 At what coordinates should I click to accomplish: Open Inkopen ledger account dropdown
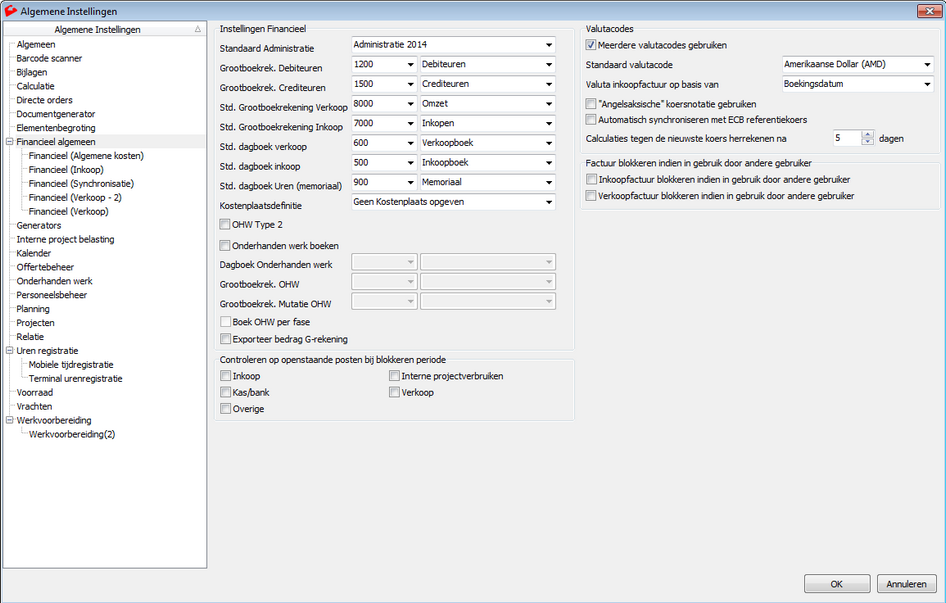549,123
